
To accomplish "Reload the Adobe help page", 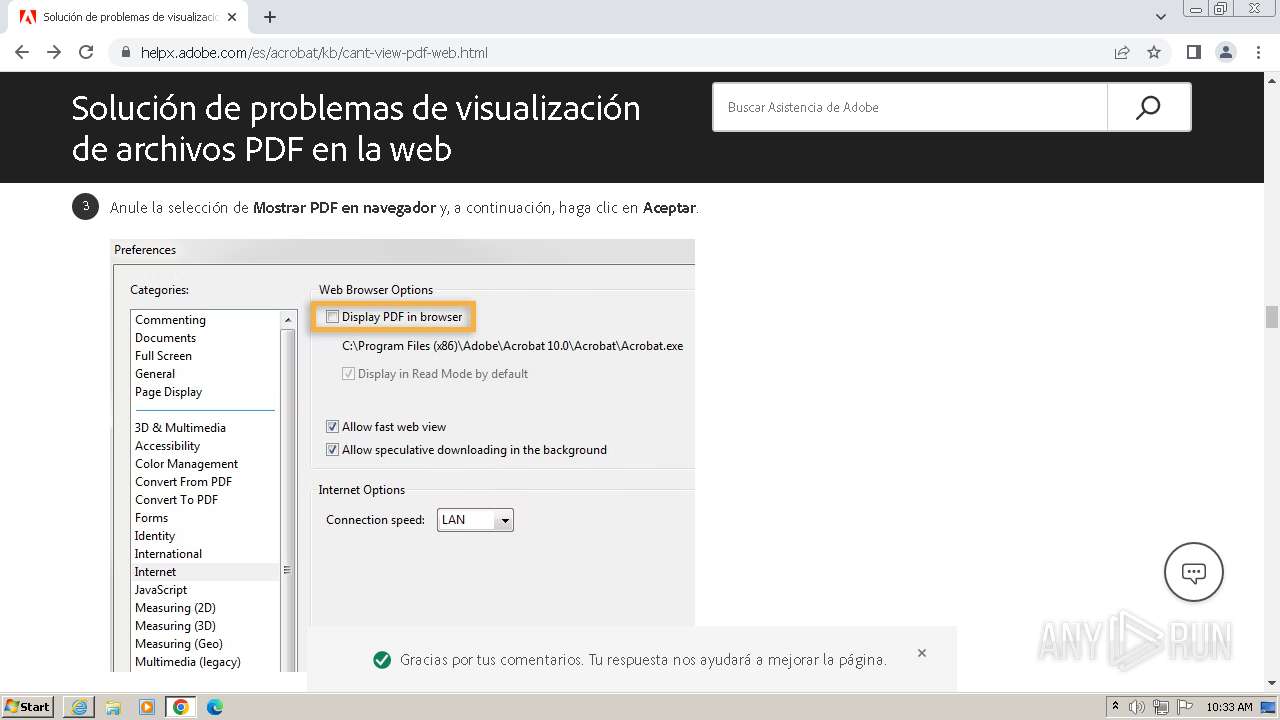I will [x=86, y=52].
